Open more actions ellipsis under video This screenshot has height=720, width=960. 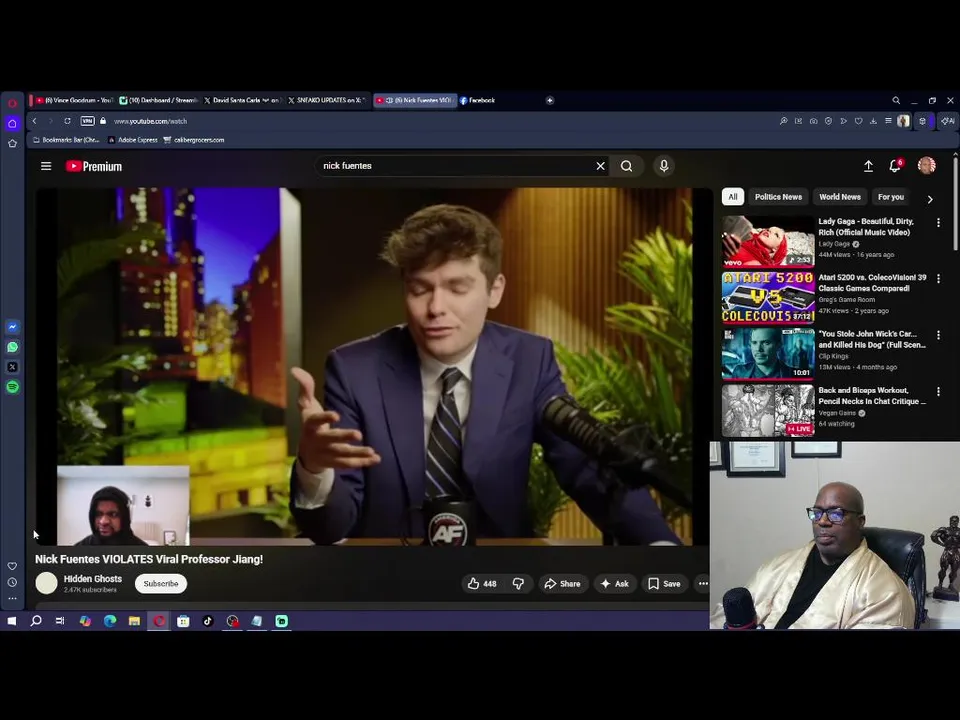[703, 583]
